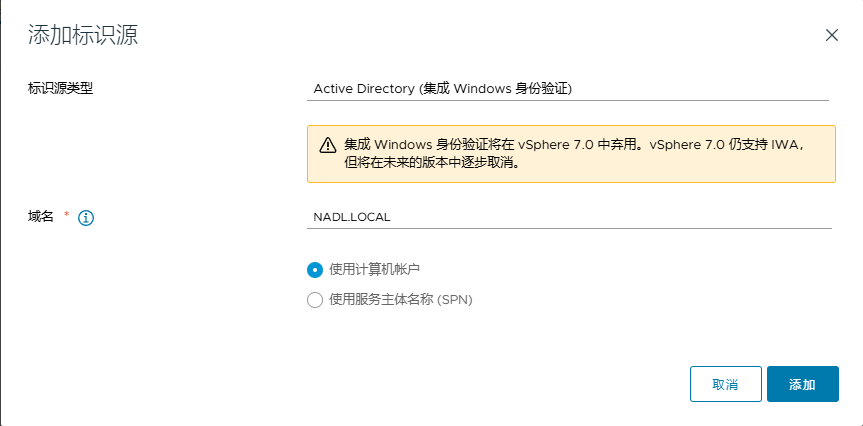Click the 但将在未来的版本中逐步取消 warning line
This screenshot has width=863, height=426.
[432, 163]
